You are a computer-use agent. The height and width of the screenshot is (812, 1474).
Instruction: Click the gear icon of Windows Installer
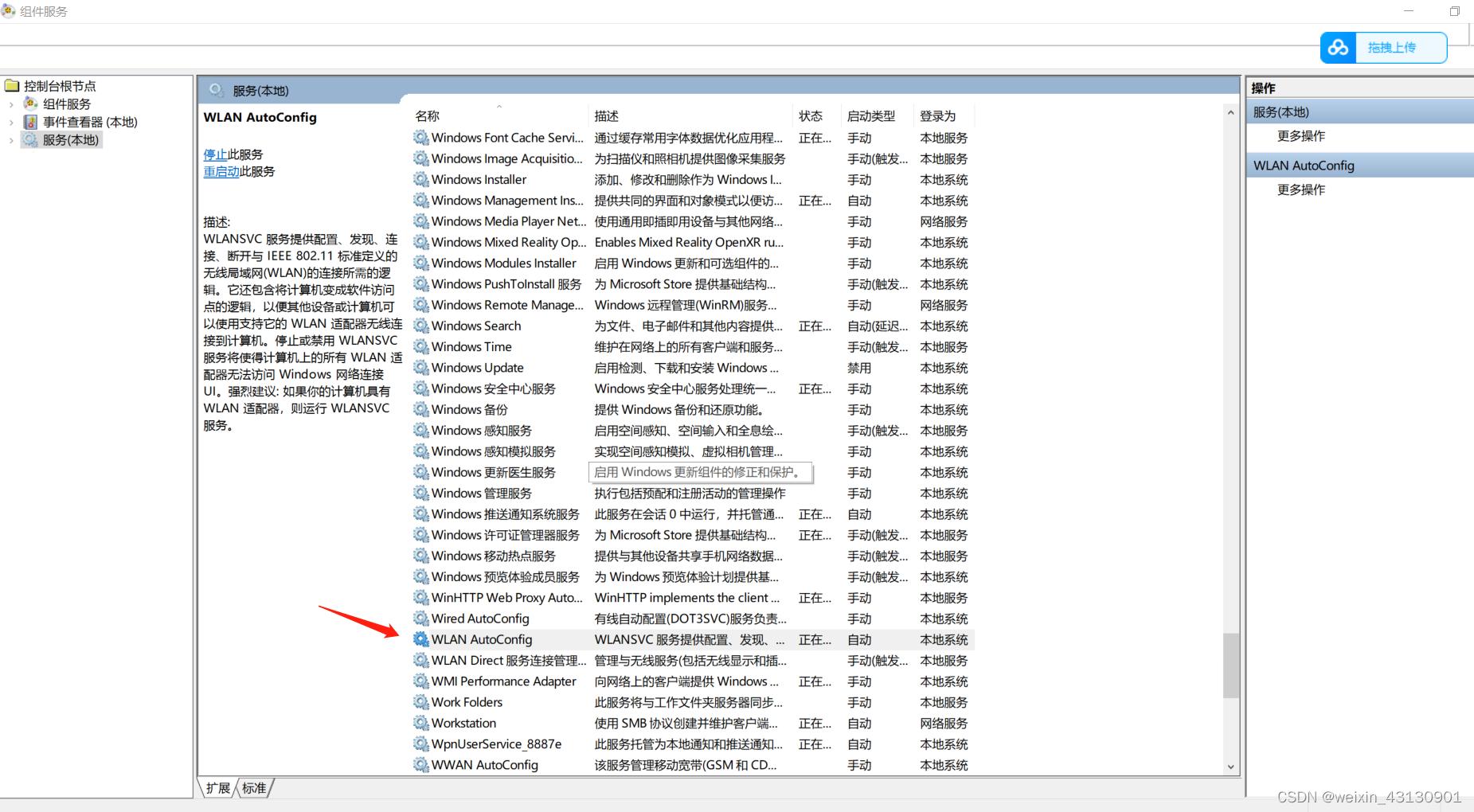point(420,179)
